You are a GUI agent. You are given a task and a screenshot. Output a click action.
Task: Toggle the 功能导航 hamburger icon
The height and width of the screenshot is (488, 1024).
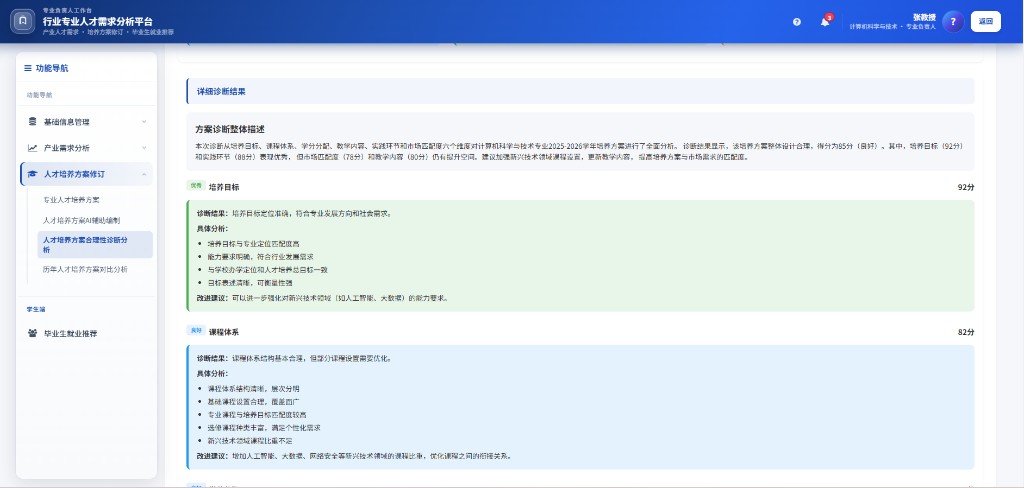click(x=27, y=68)
